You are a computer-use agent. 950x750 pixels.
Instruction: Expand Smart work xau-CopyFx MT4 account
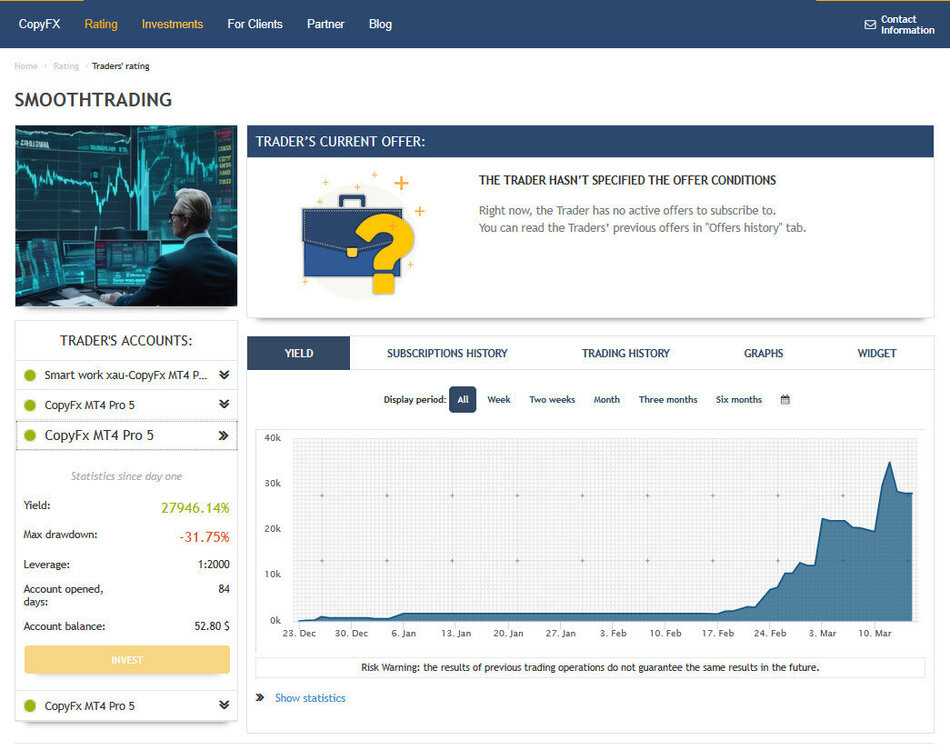click(x=224, y=375)
